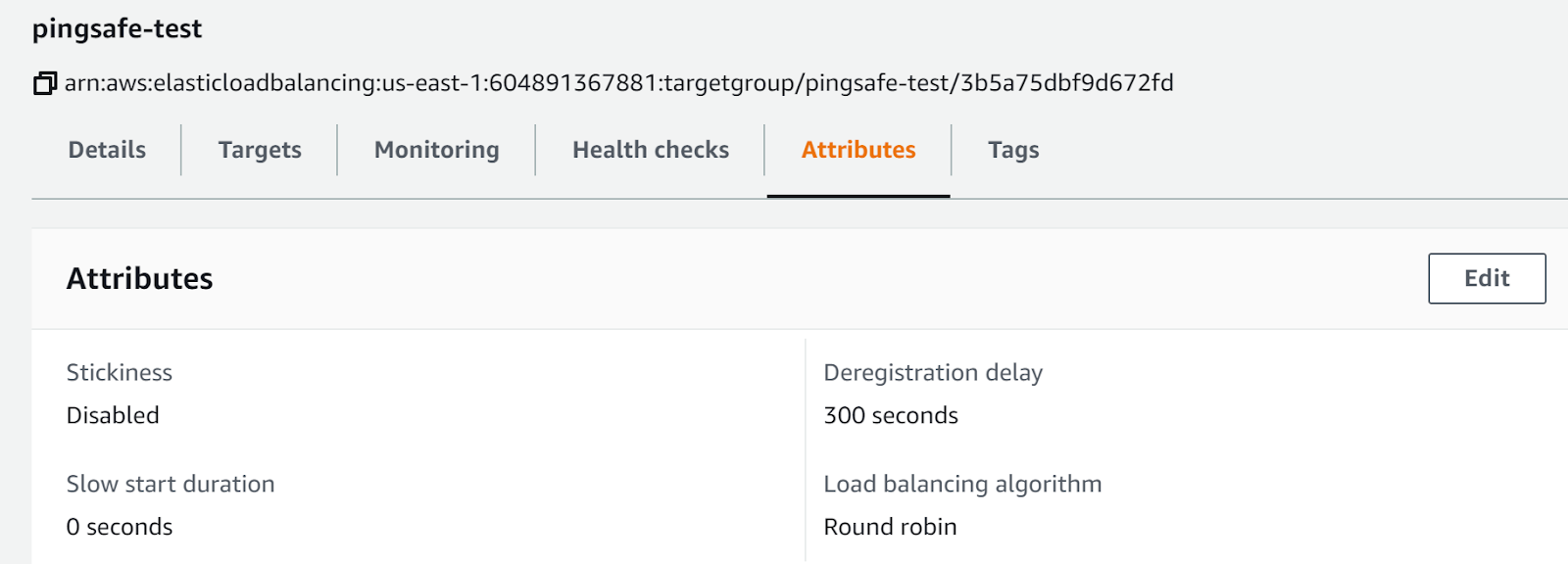Click the Slow start duration label
Screen dimensions: 1568x564
click(x=171, y=485)
